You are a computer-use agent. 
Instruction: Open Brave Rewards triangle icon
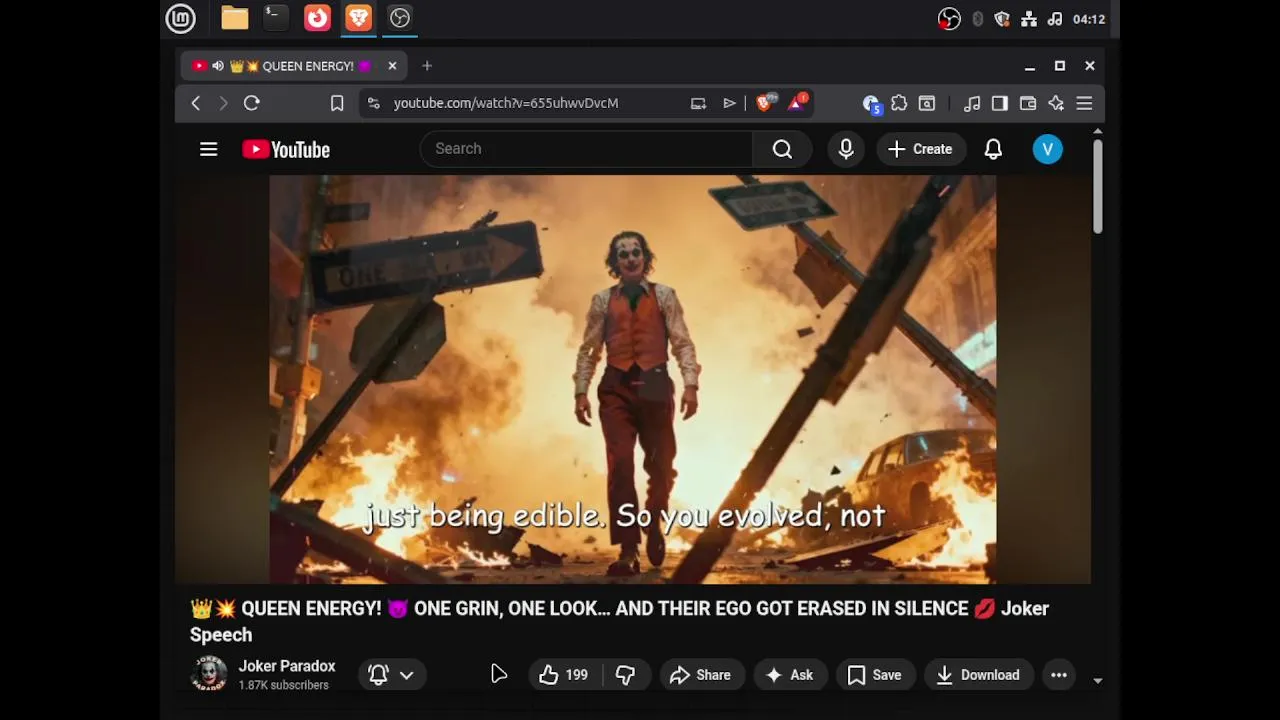tap(797, 103)
